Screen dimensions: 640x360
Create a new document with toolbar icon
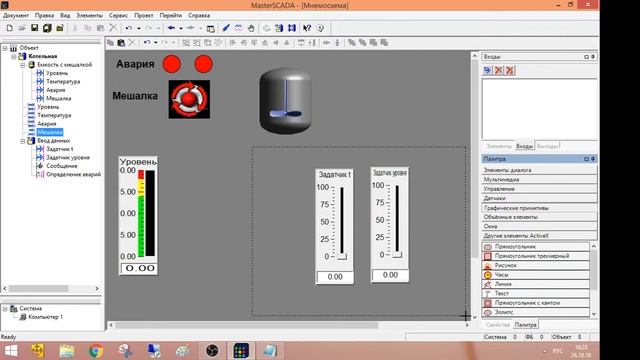click(x=9, y=28)
